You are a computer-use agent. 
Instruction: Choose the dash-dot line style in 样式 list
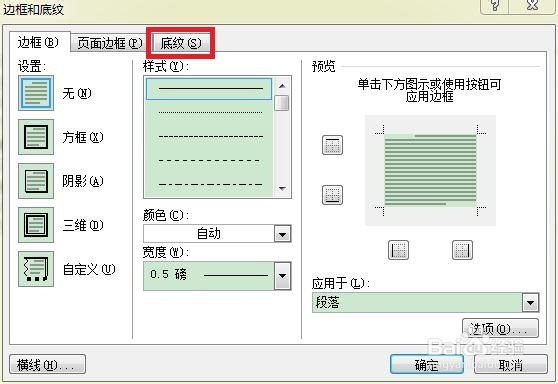point(209,184)
